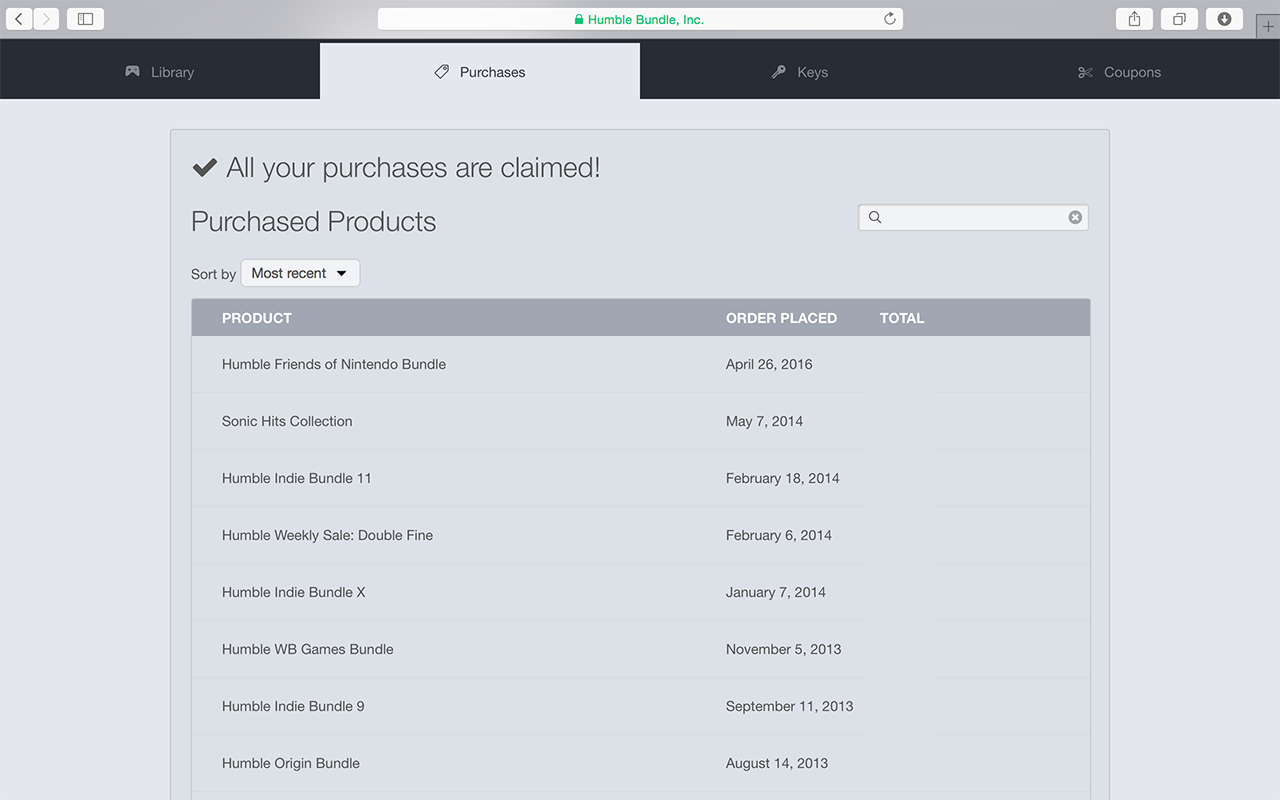Click the PRODUCT column header
1280x800 pixels.
[x=257, y=318]
